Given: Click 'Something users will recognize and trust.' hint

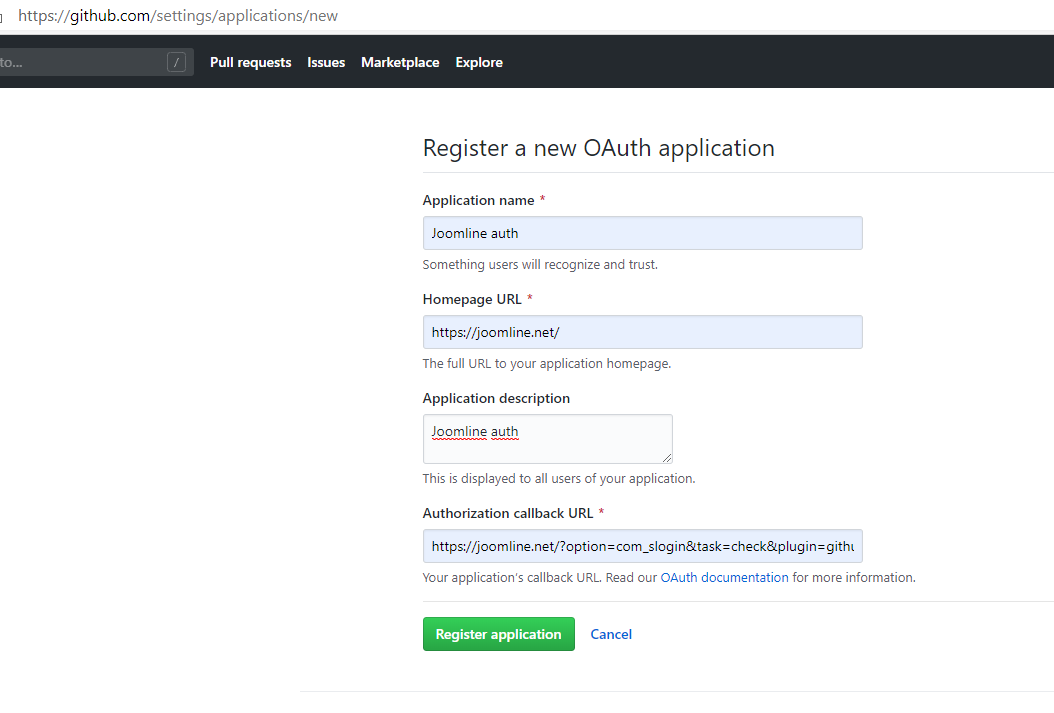Looking at the screenshot, I should coord(540,265).
